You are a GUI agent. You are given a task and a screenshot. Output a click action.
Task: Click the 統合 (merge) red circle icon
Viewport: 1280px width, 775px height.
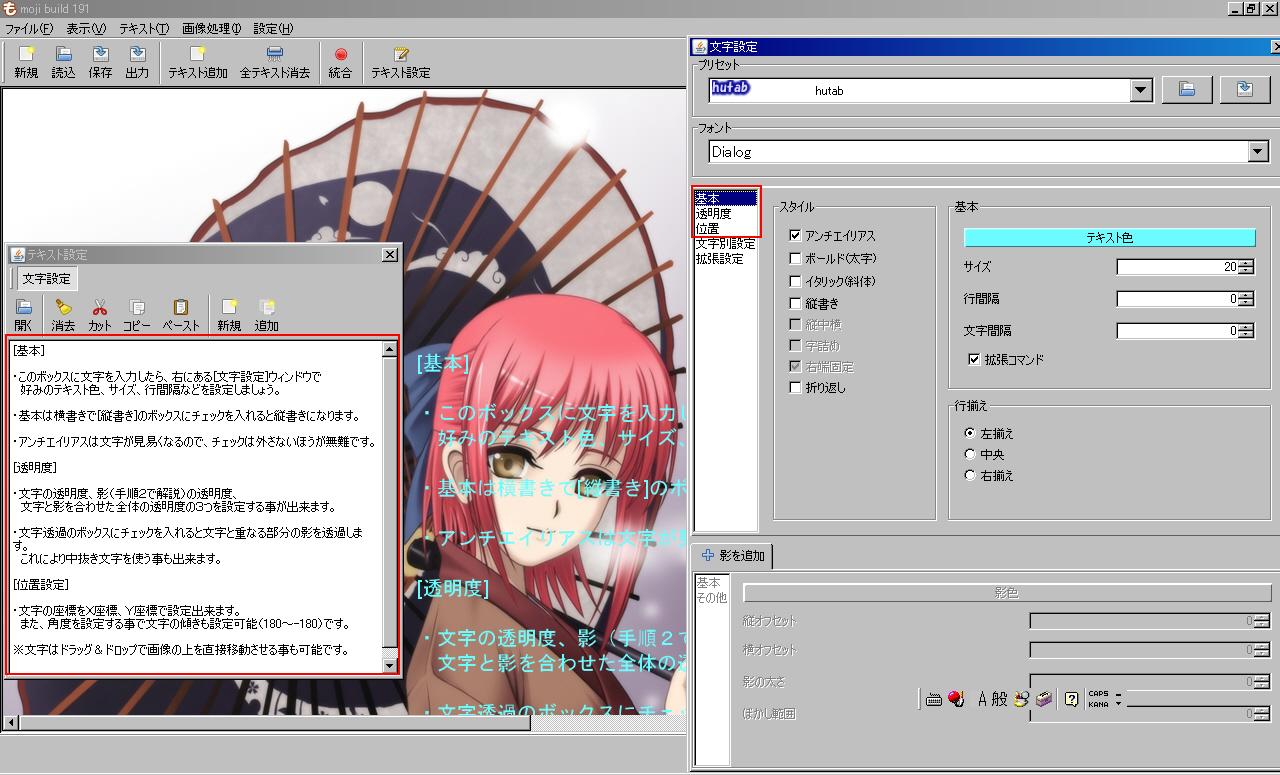point(340,55)
